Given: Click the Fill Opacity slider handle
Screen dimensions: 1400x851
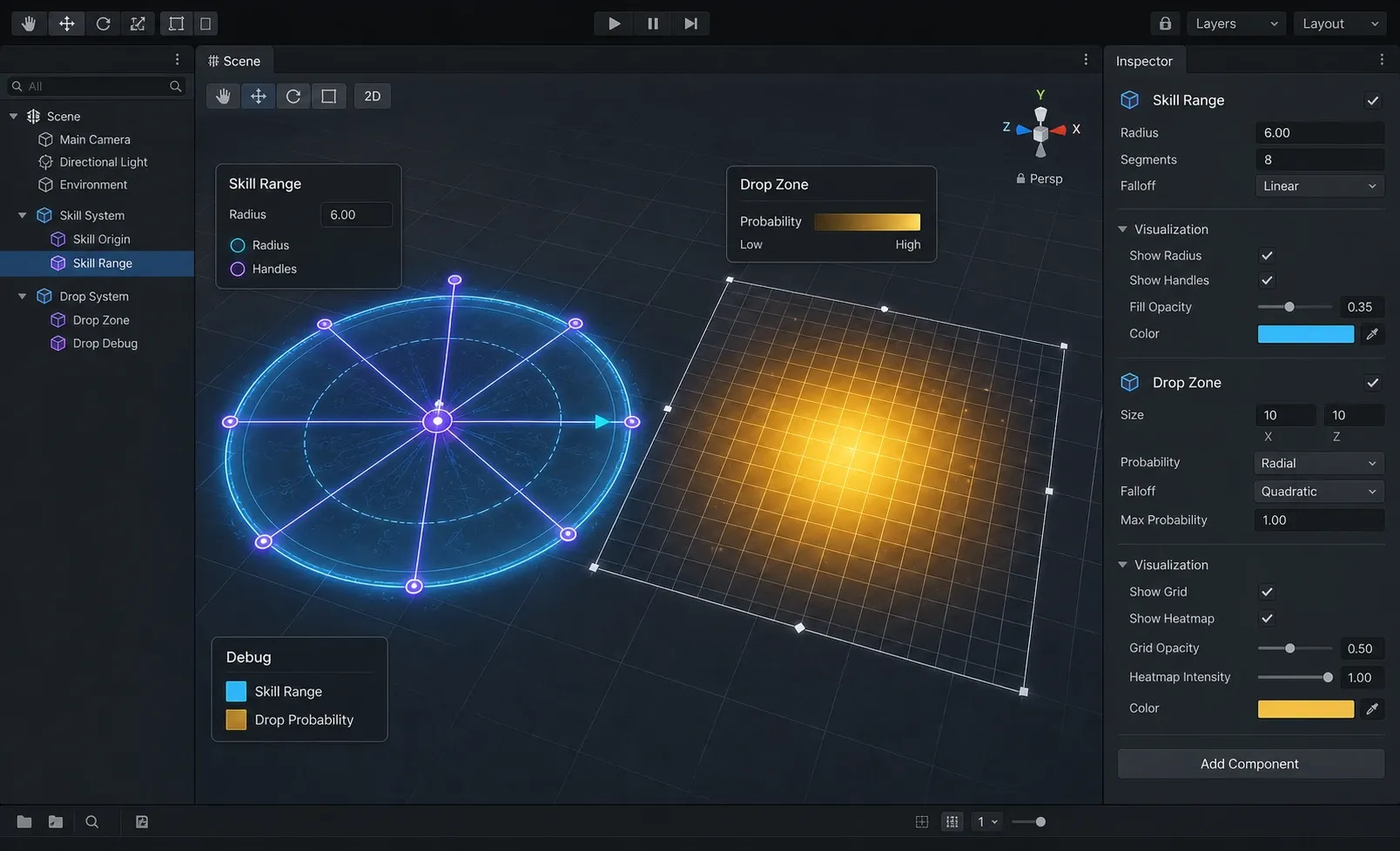Looking at the screenshot, I should [1289, 307].
